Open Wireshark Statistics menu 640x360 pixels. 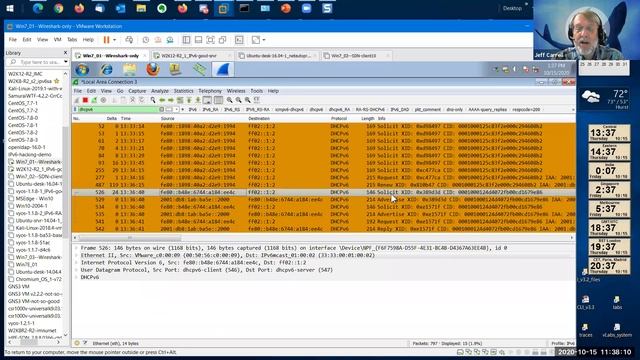pos(183,91)
